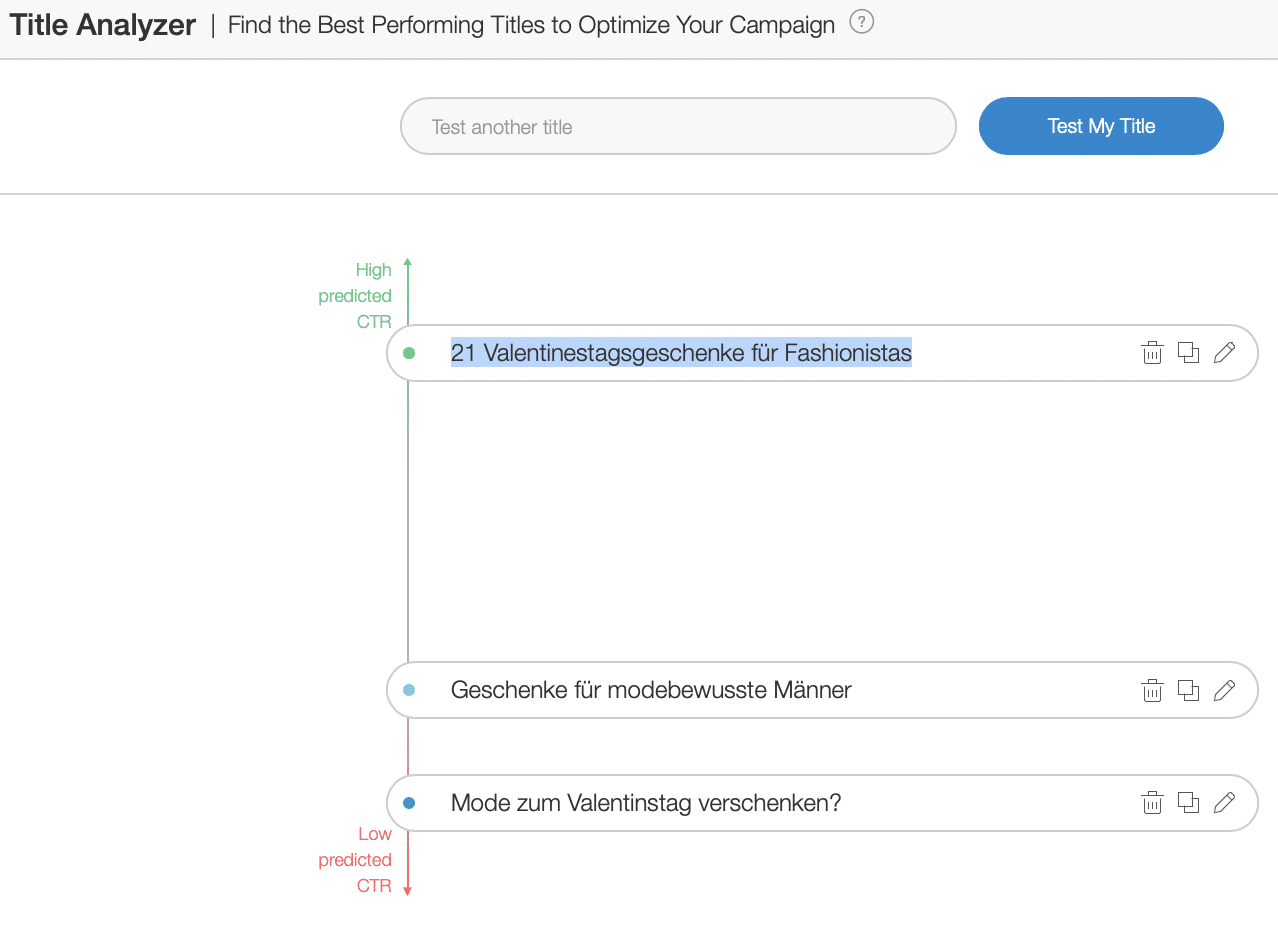Open the help question mark icon
Image resolution: width=1278 pixels, height=930 pixels.
tap(861, 22)
